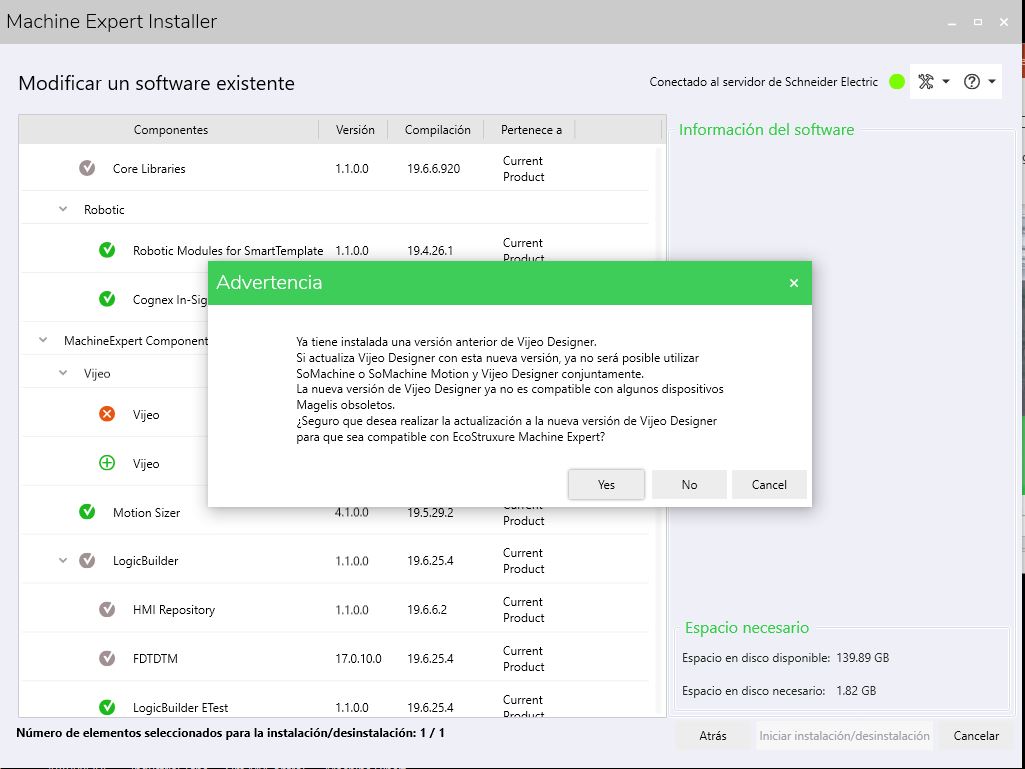Minimize the Machine Expert Installer window
The height and width of the screenshot is (769, 1025).
[x=952, y=22]
